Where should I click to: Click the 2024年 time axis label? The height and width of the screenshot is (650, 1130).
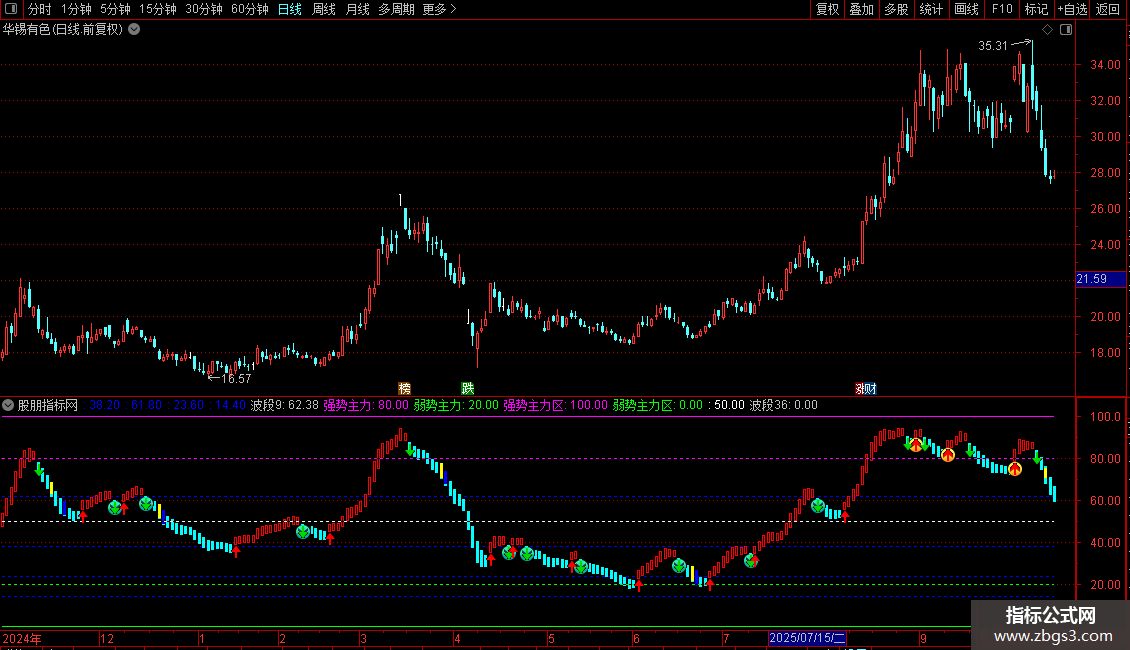point(22,638)
